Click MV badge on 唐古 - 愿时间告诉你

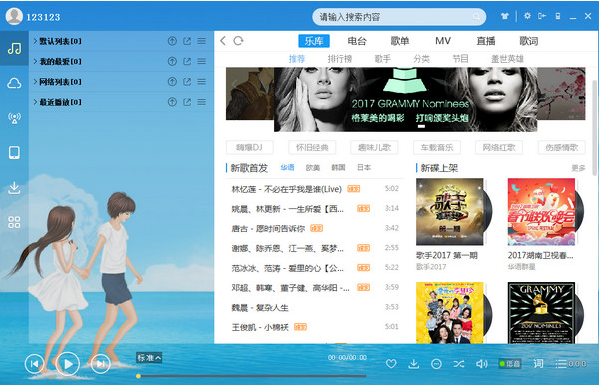coord(317,228)
